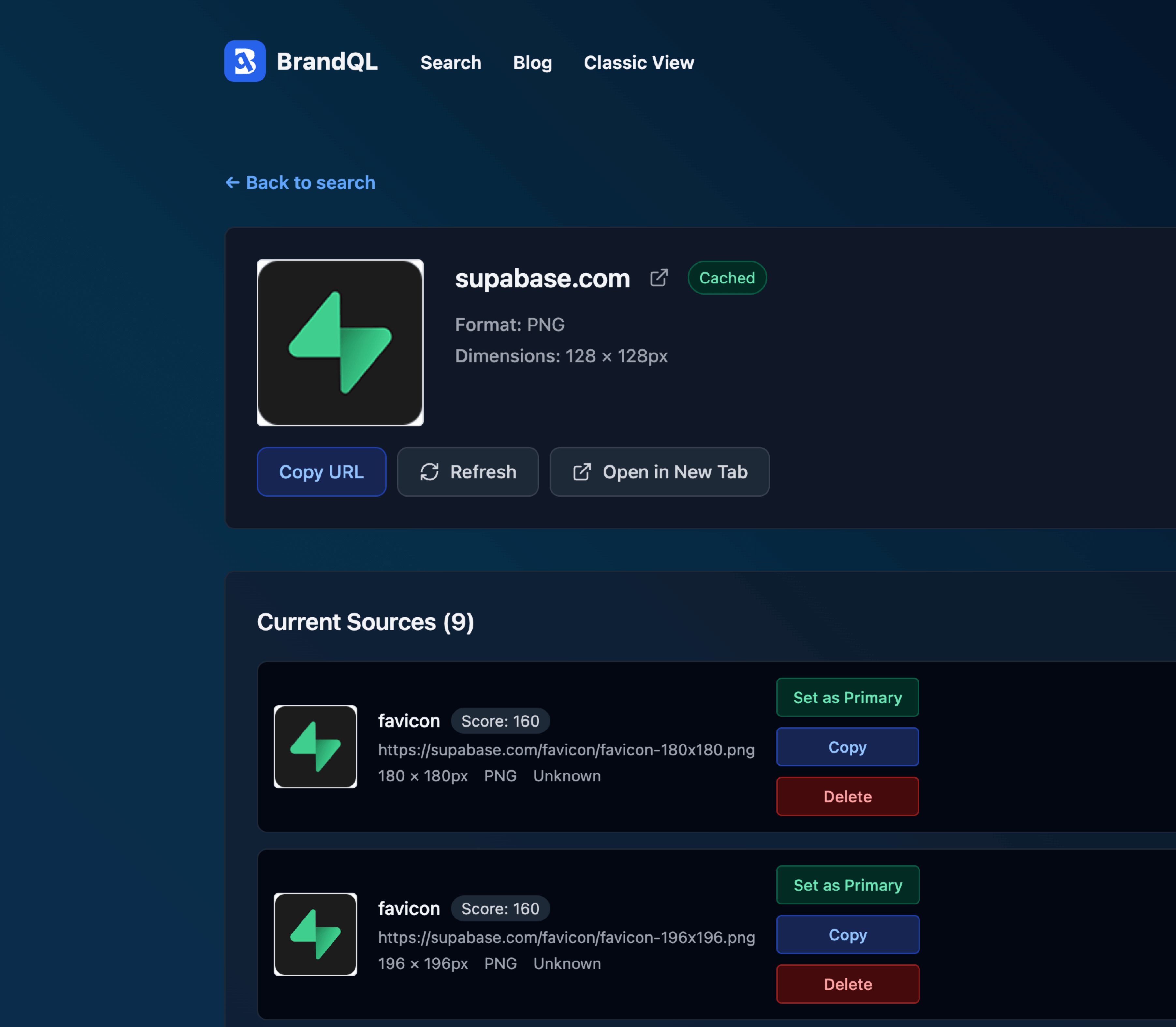
Task: Click the 196x196 favicon thumbnail
Action: point(316,935)
